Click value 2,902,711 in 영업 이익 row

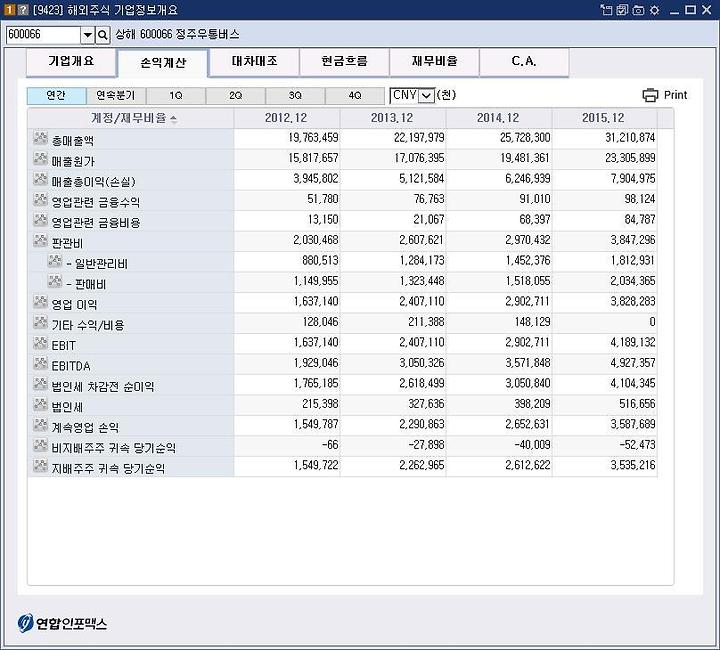(528, 302)
